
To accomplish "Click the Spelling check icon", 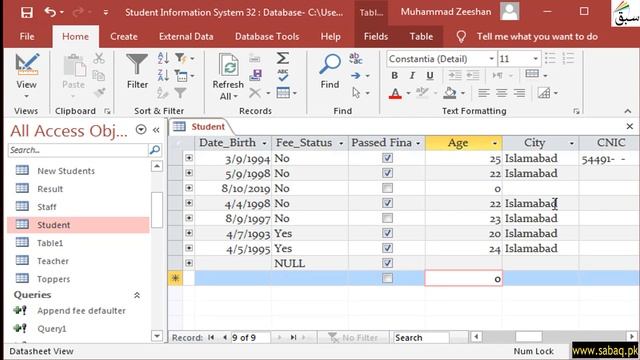I will 282,76.
